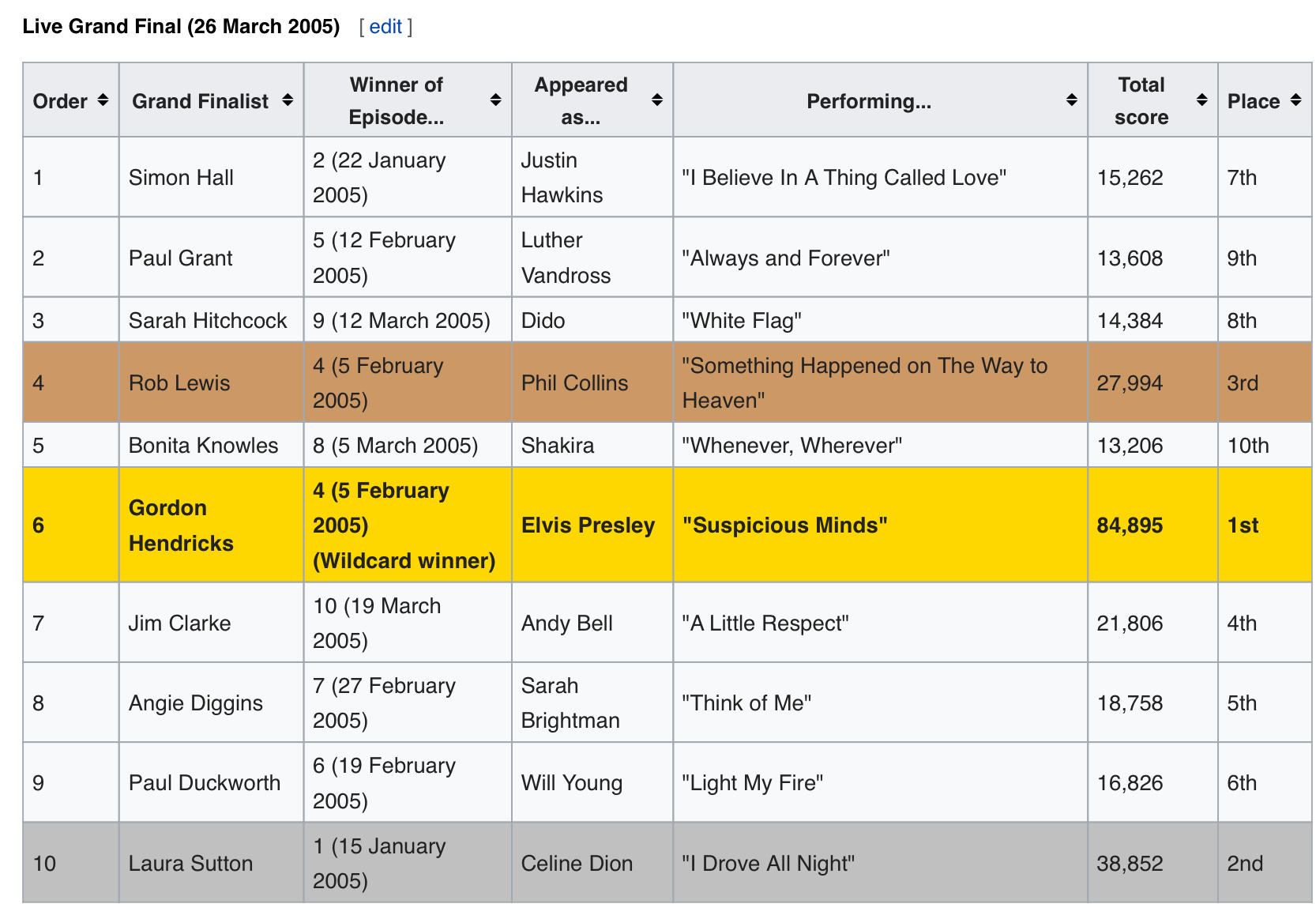
Task: Sort by Grand Finalist column arrows
Action: (288, 100)
